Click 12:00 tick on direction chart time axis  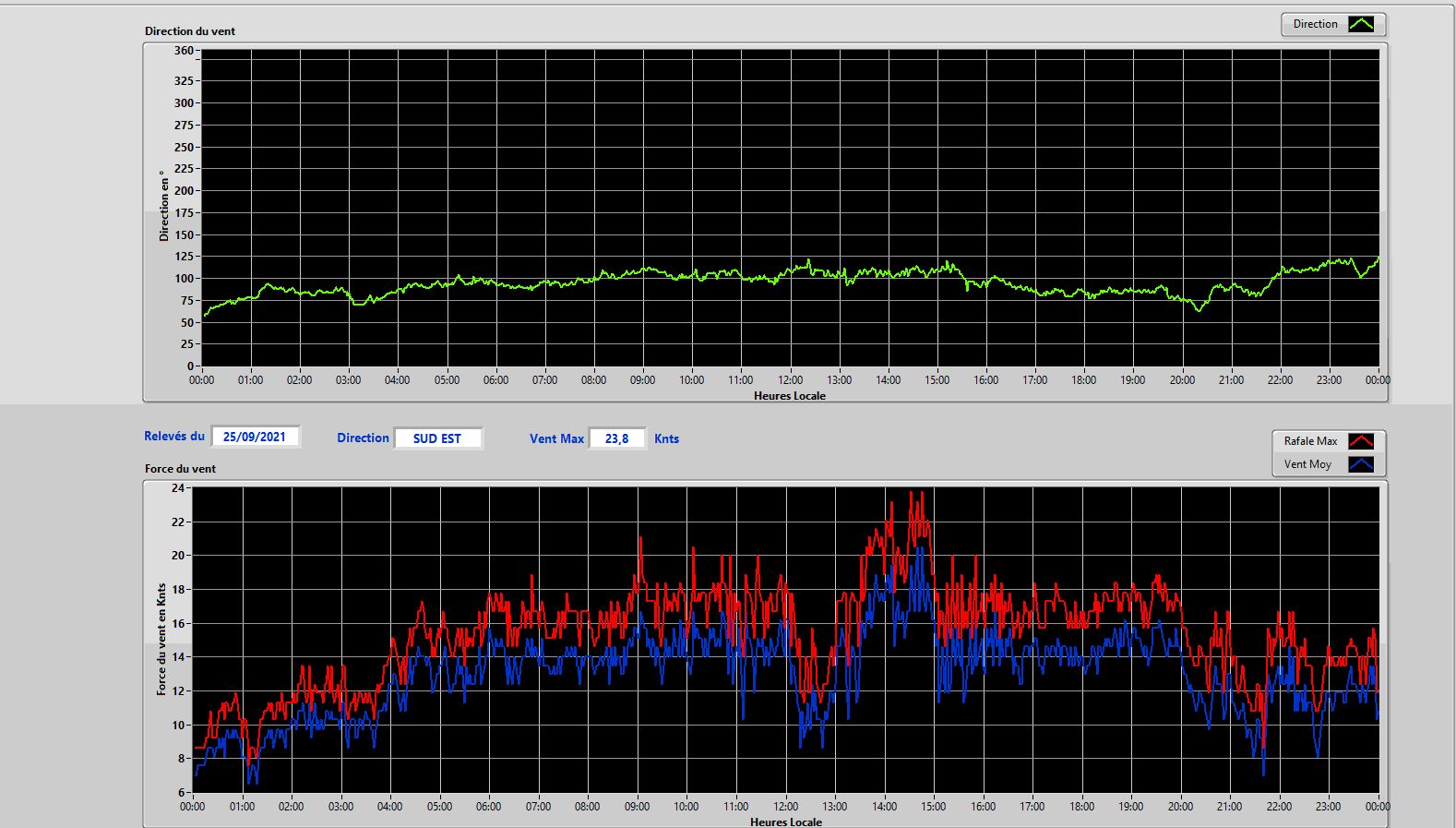point(790,380)
